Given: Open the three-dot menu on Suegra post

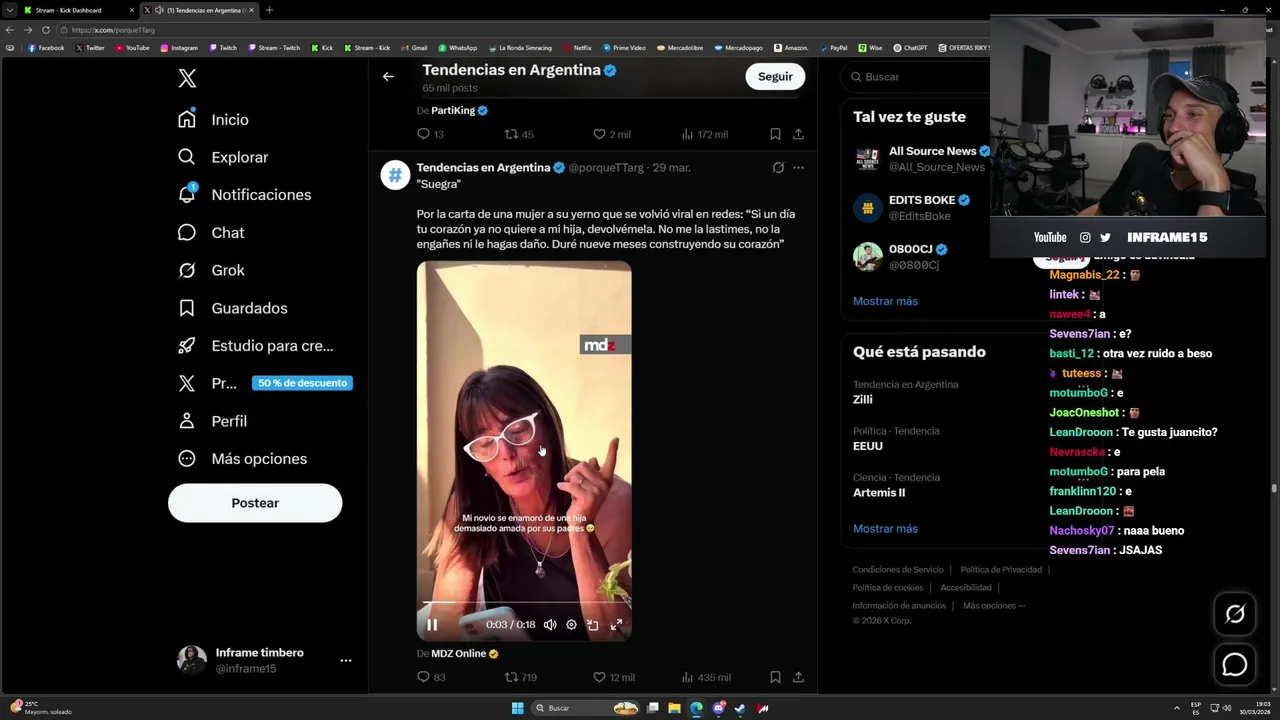Looking at the screenshot, I should (798, 168).
